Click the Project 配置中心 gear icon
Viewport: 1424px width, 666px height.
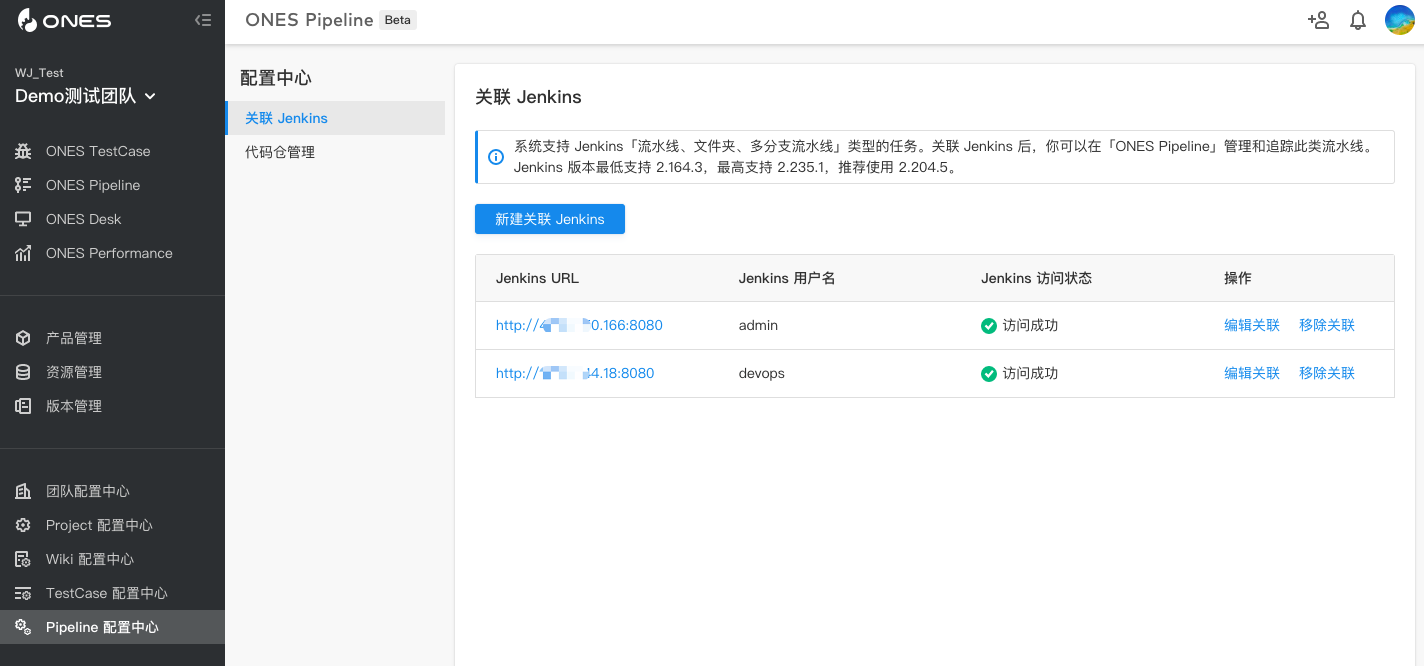coord(23,525)
